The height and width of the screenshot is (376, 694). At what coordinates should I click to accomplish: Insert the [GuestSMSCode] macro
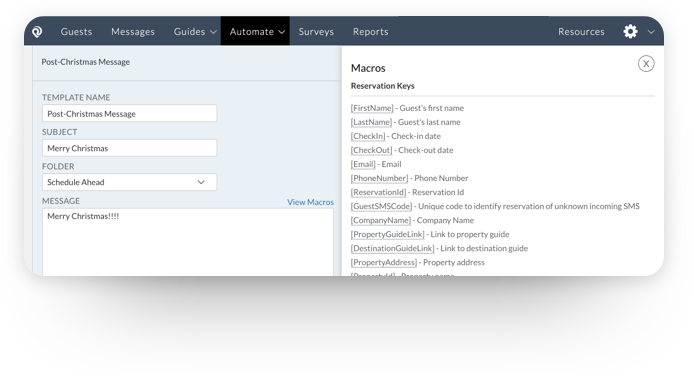(381, 206)
